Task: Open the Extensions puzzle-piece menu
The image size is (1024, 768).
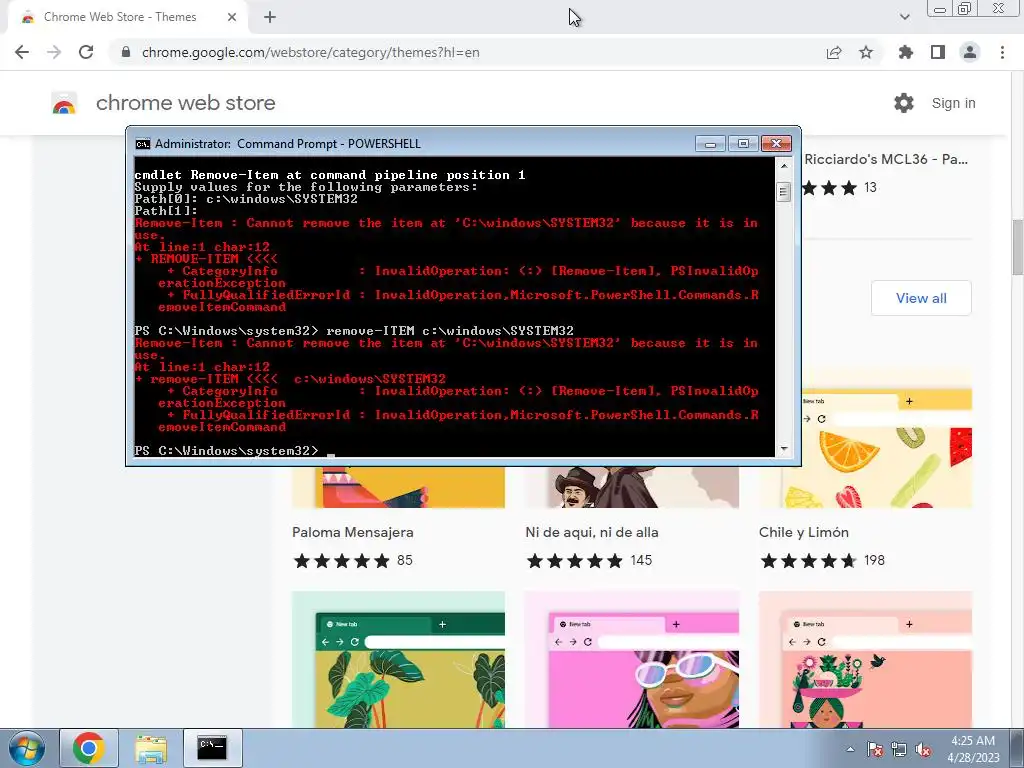Action: (906, 52)
